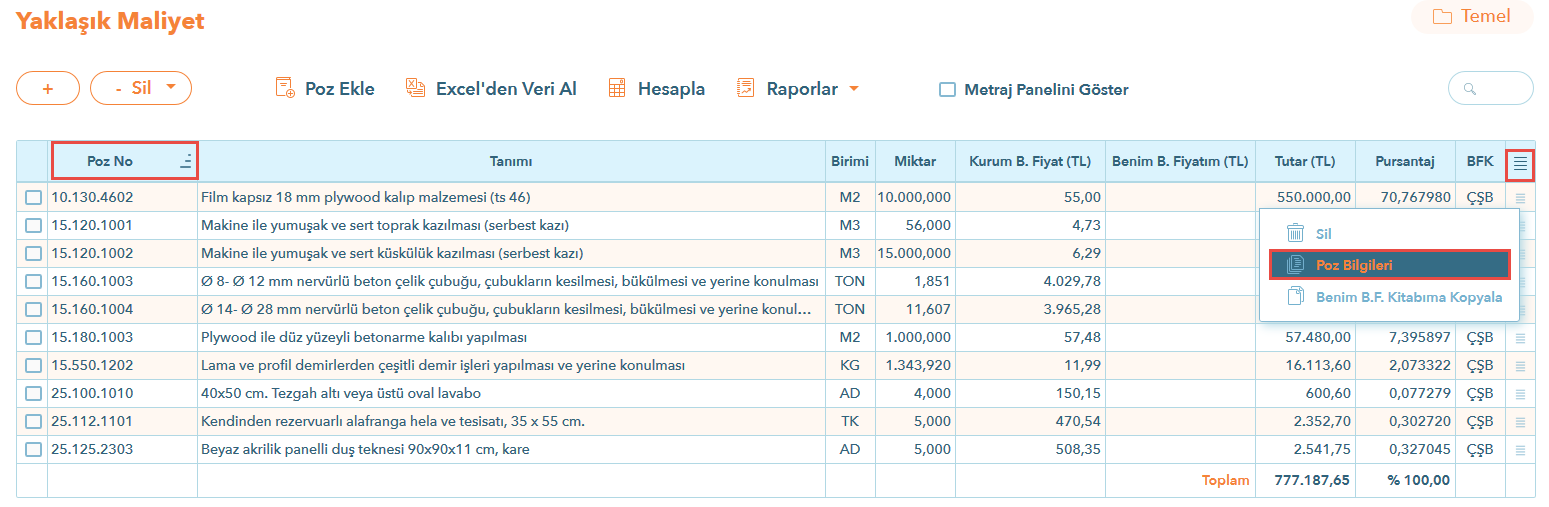Open the table header hamburger menu
This screenshot has height=507, width=1549.
[1520, 162]
